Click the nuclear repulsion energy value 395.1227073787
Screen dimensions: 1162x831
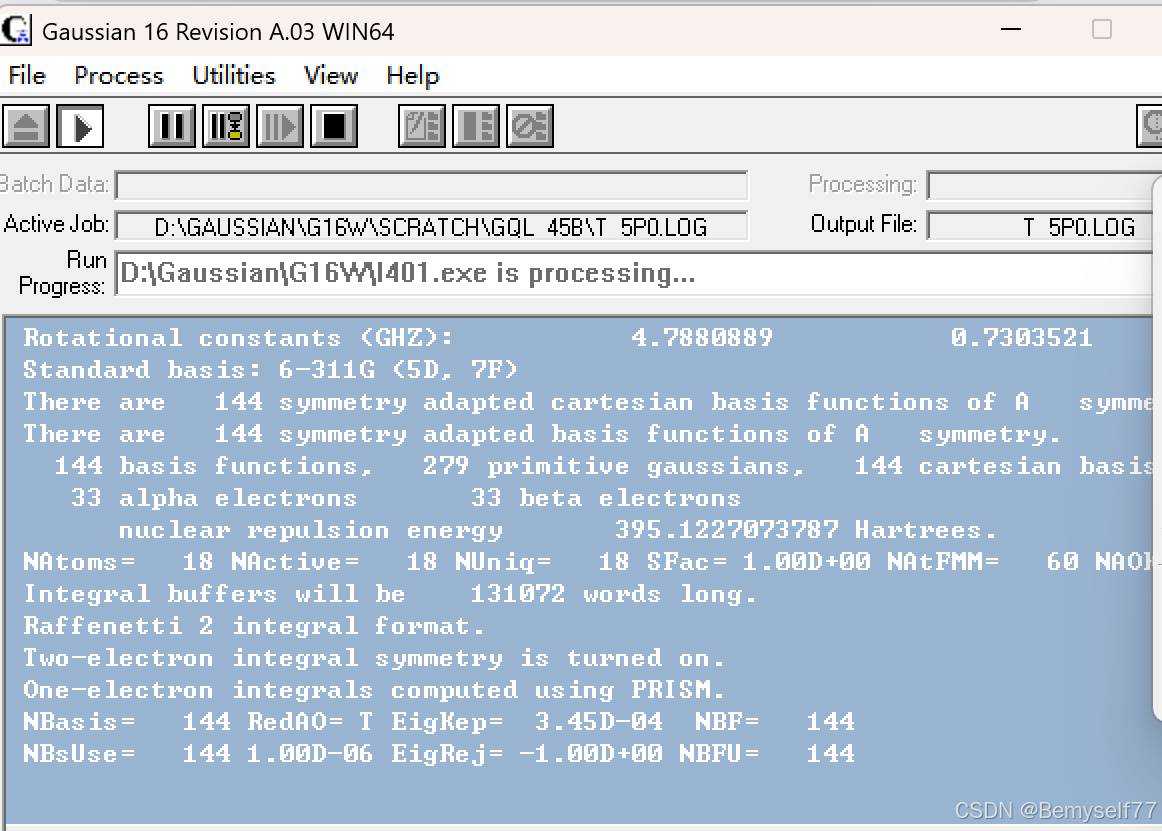click(x=726, y=529)
